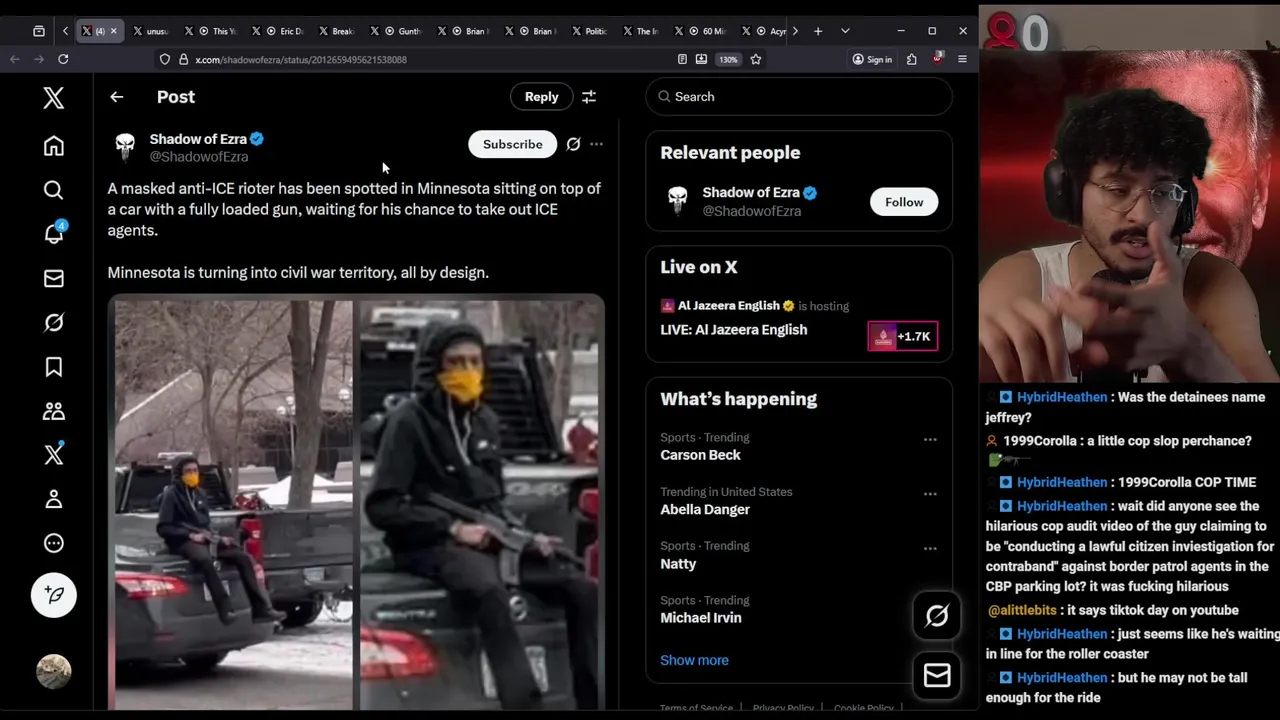Open a new tab with plus

[818, 31]
